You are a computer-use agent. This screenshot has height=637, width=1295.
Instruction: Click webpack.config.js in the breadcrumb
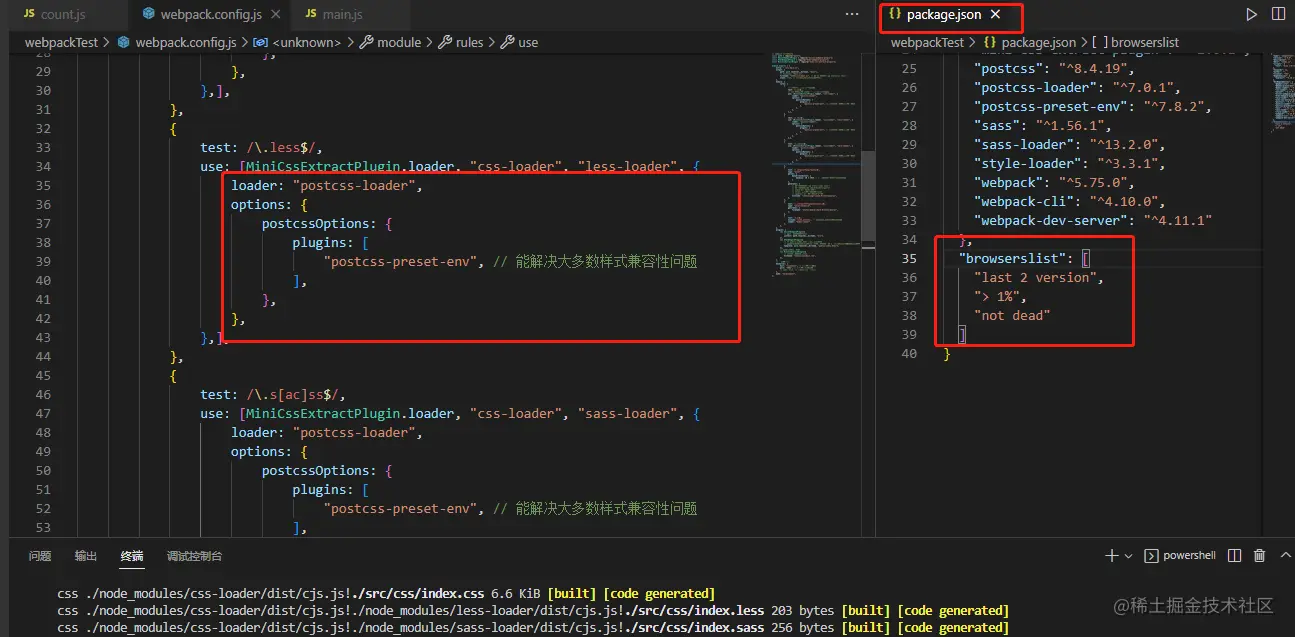[x=185, y=43]
